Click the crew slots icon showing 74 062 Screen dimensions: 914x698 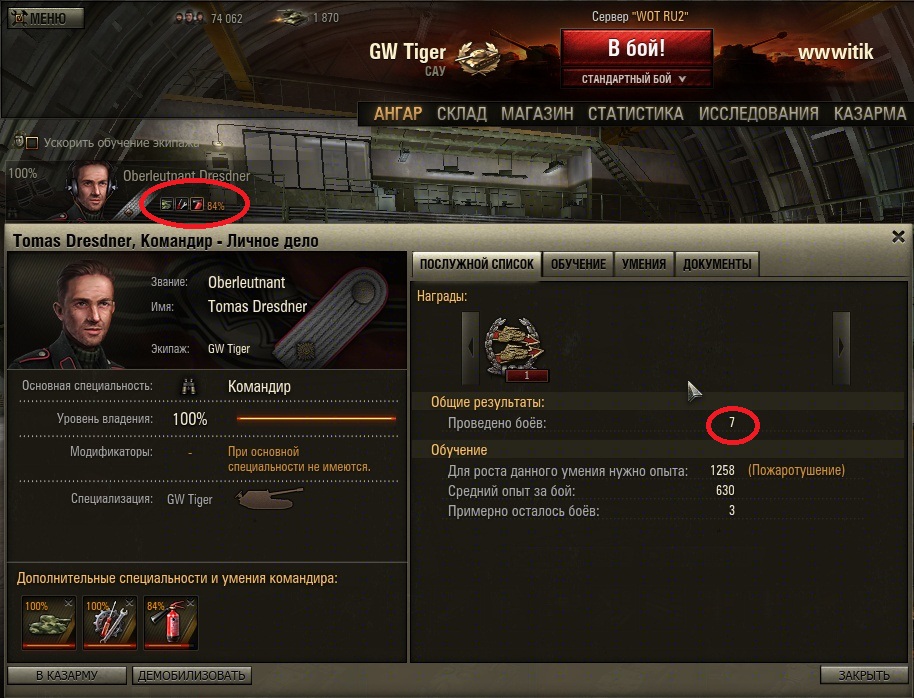188,18
